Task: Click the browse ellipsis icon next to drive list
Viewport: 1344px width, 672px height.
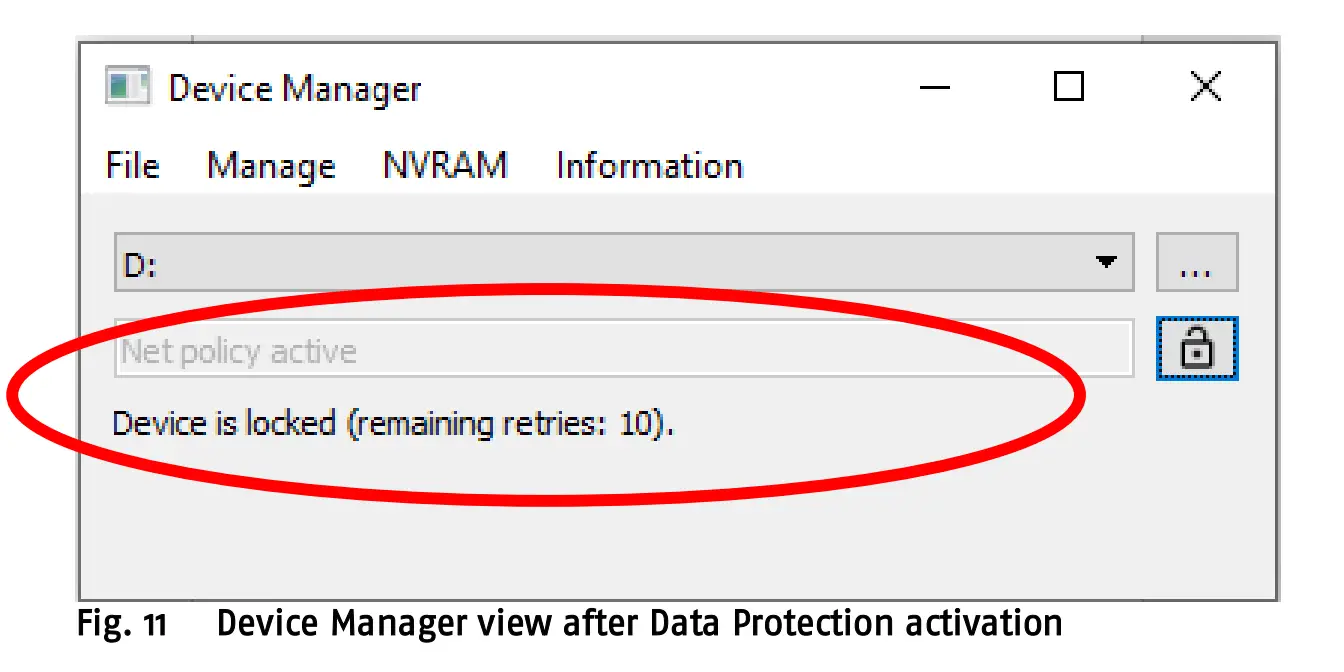Action: coord(1196,262)
